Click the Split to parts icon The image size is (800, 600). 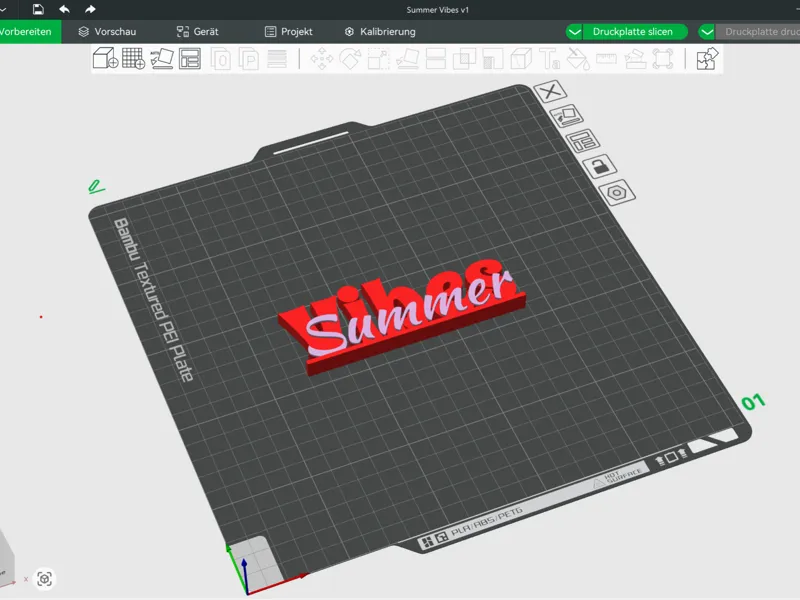(249, 59)
